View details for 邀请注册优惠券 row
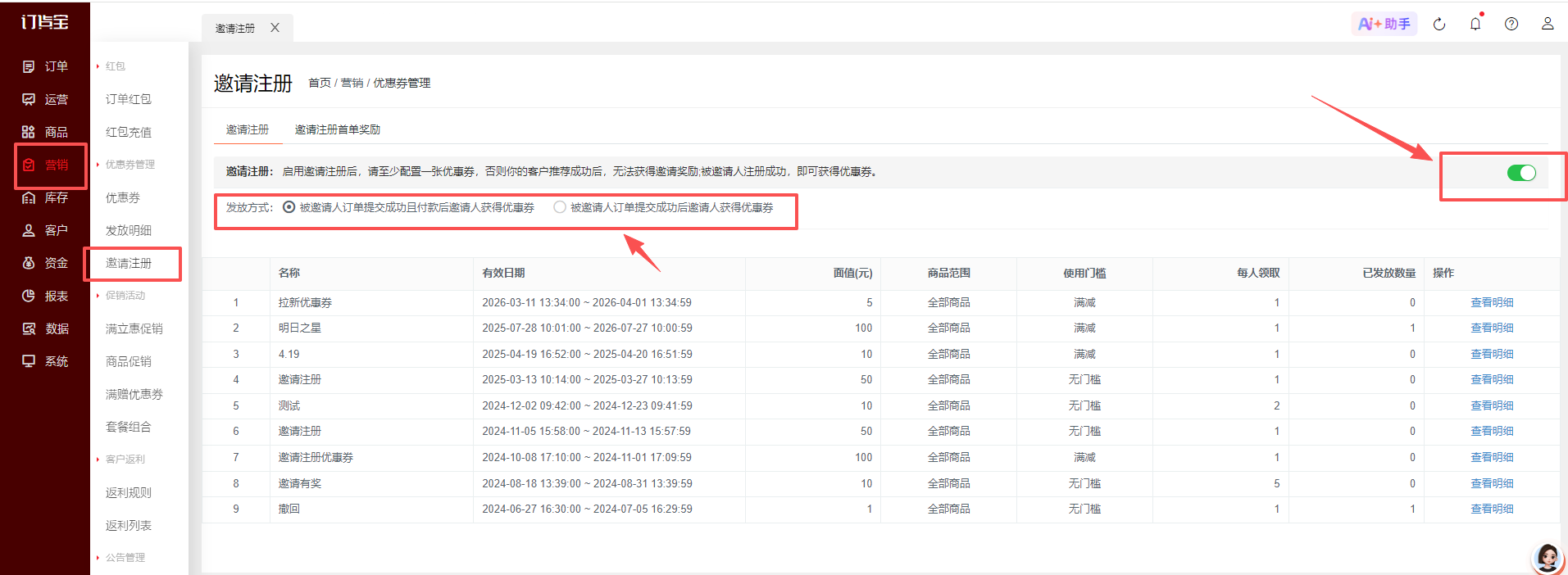Image resolution: width=1568 pixels, height=575 pixels. 1492,457
